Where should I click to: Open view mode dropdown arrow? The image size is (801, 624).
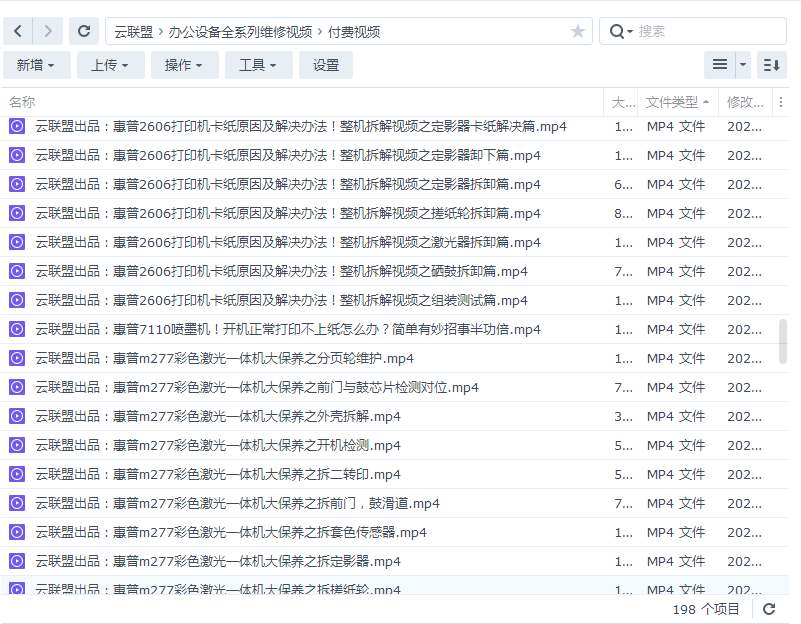point(743,65)
